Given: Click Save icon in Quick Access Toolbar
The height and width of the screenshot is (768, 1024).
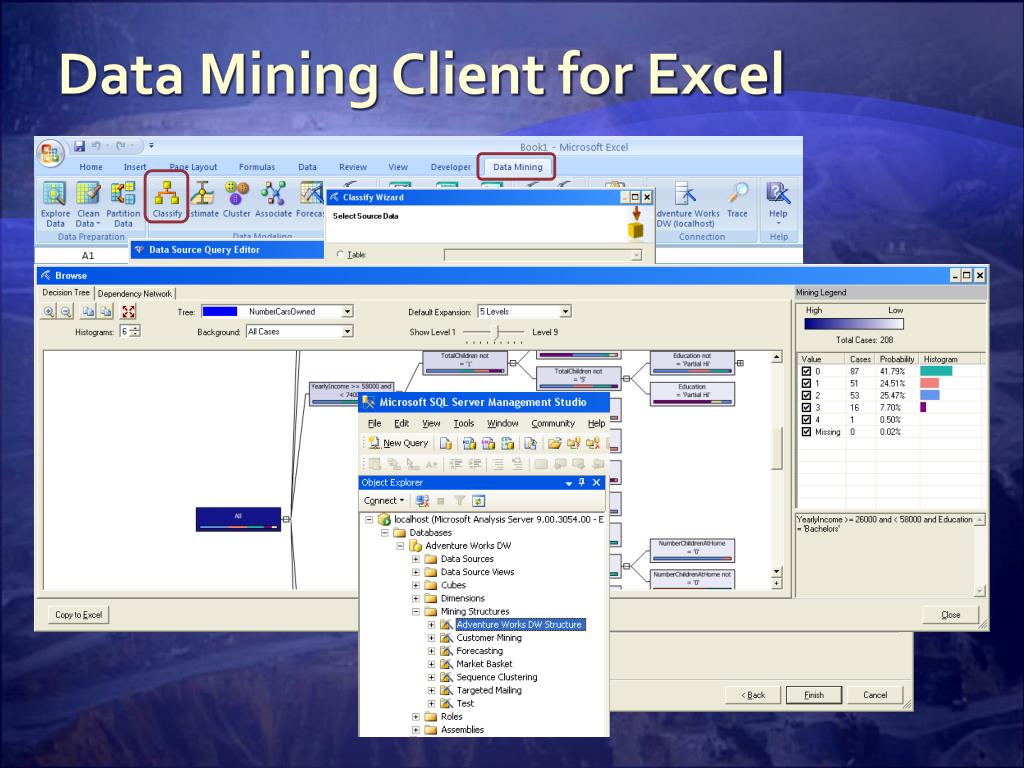Looking at the screenshot, I should 80,146.
